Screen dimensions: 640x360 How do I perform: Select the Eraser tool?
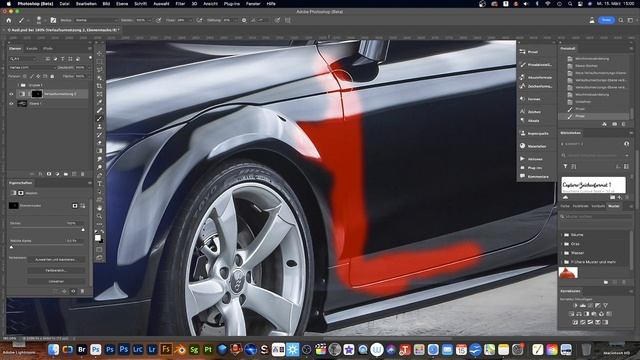tap(100, 143)
